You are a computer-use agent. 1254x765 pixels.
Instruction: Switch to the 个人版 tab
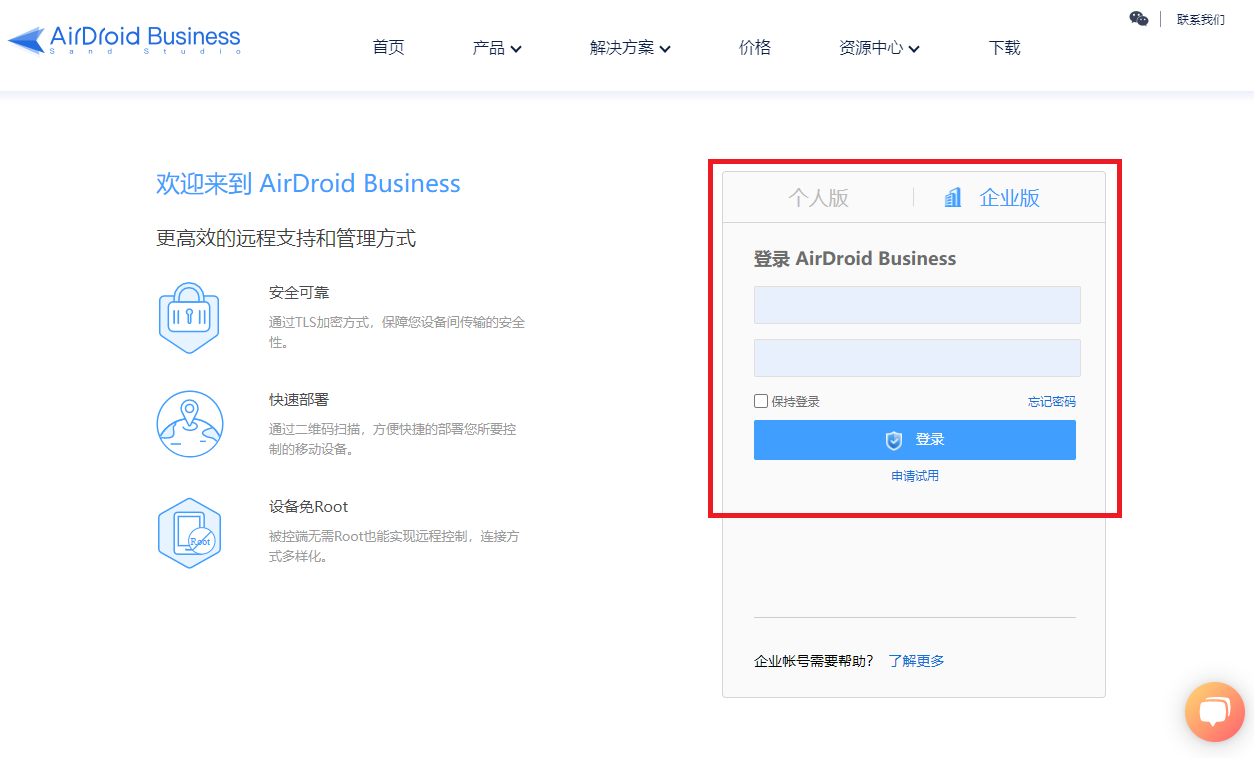coord(818,197)
